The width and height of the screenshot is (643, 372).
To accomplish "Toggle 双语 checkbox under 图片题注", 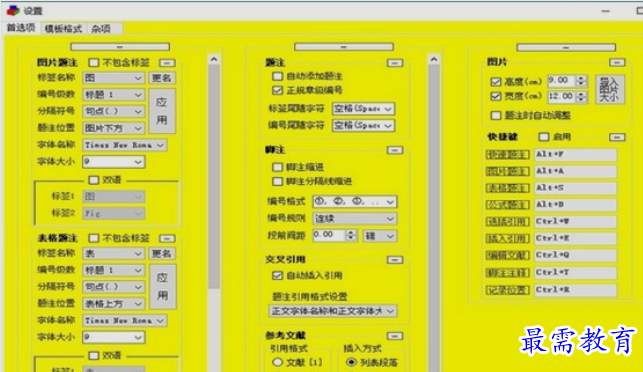I will [x=94, y=180].
